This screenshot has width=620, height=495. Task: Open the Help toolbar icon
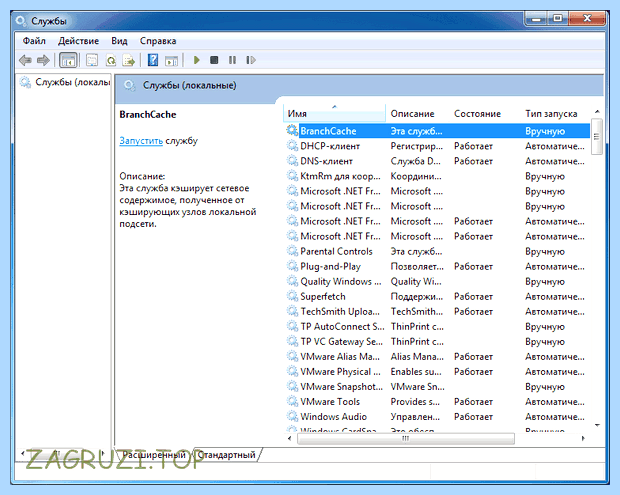click(x=153, y=60)
